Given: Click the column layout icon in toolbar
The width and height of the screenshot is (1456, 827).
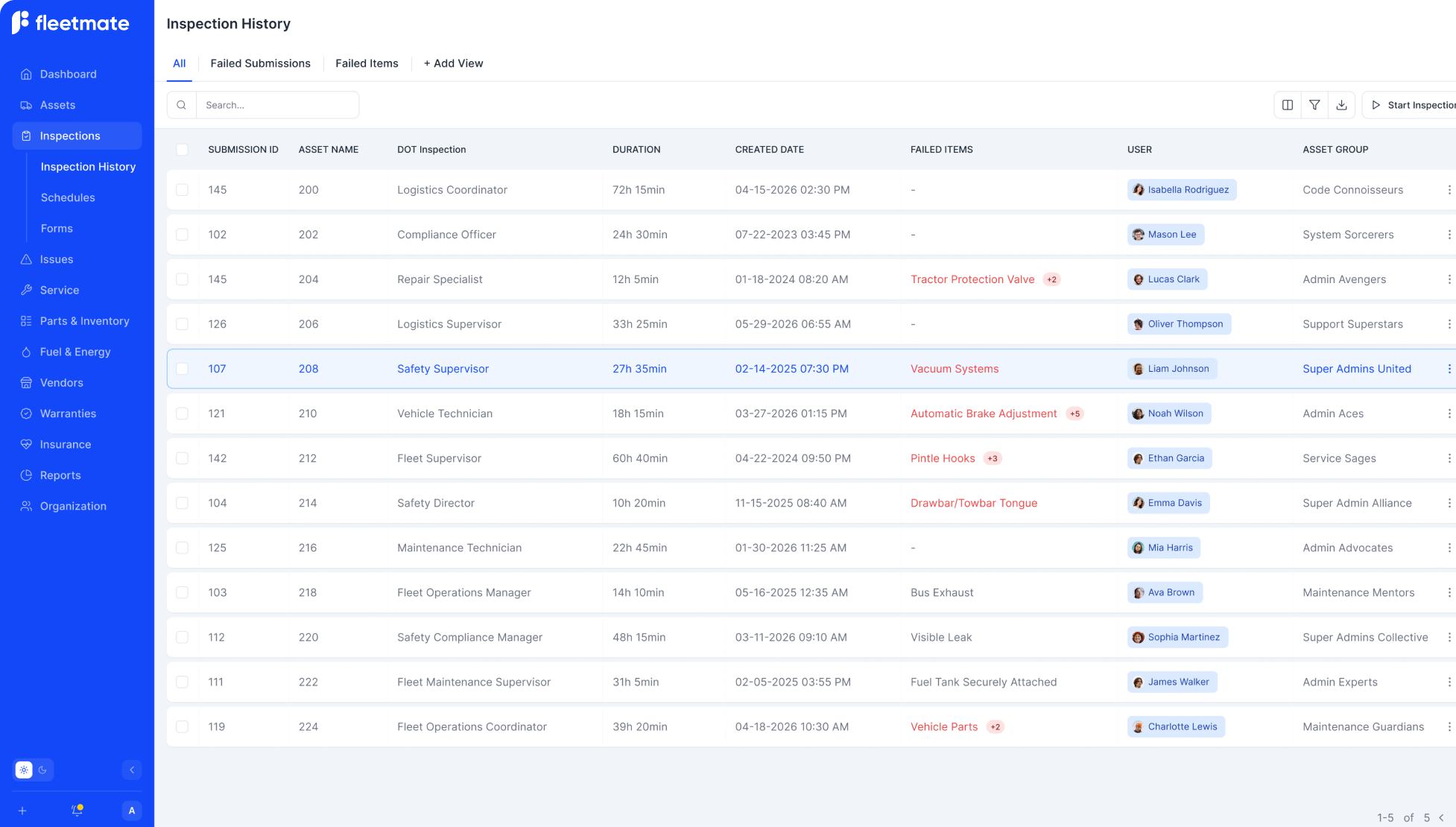Looking at the screenshot, I should pyautogui.click(x=1287, y=105).
